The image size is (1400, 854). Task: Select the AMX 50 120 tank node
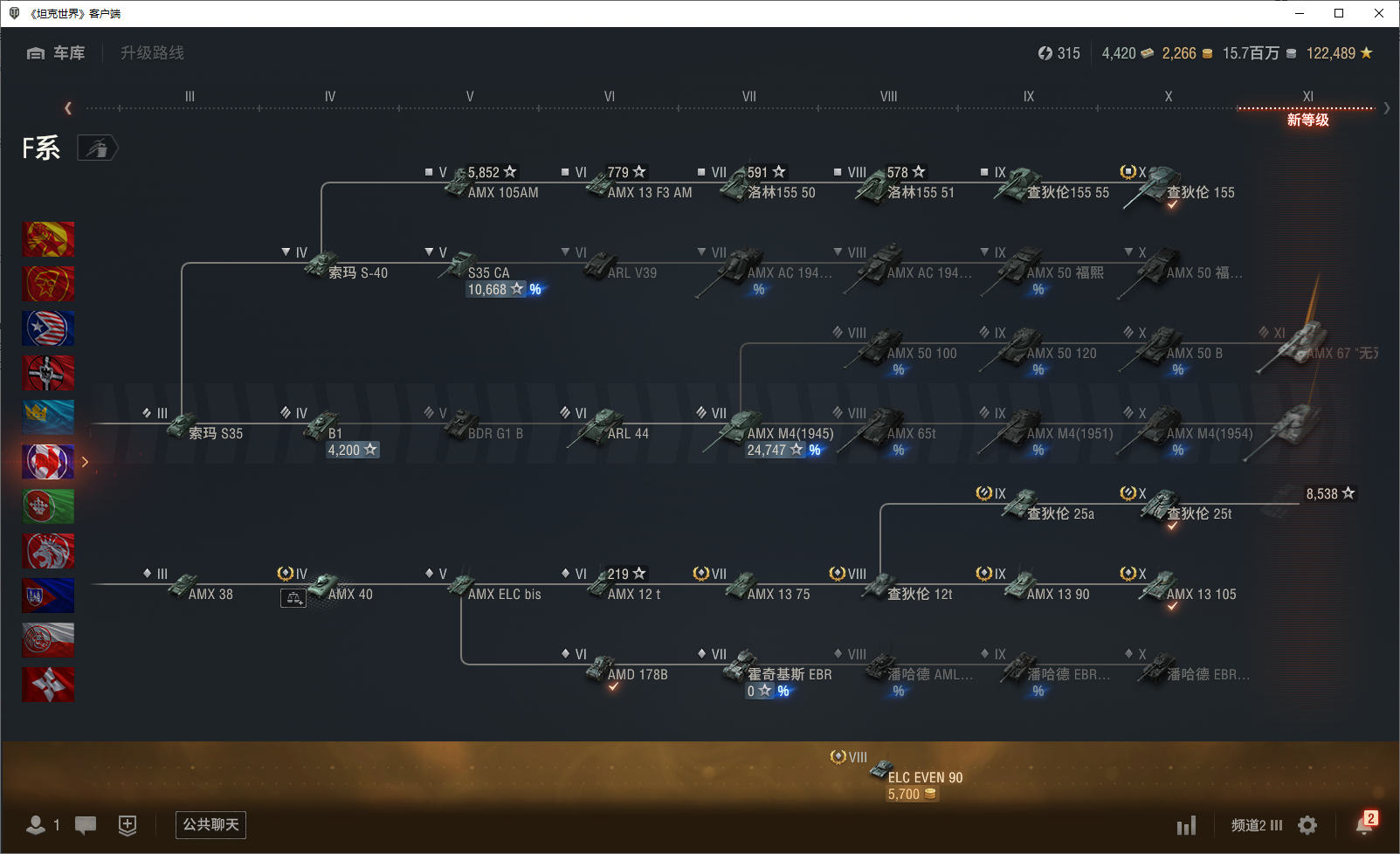(1039, 351)
